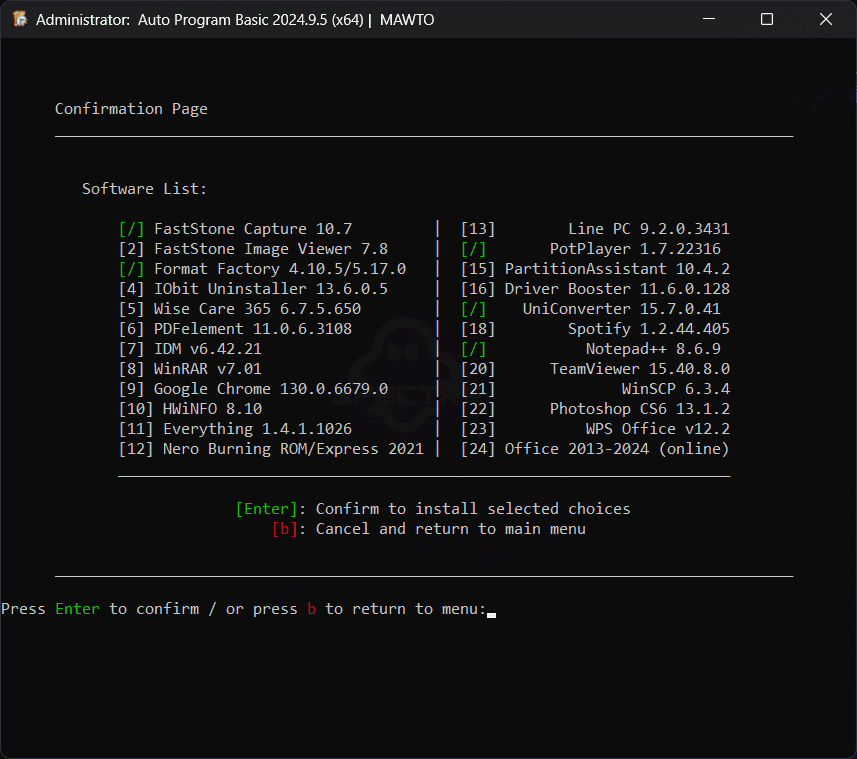Click the green check mark beside Format Factory
The width and height of the screenshot is (857, 759).
point(132,269)
